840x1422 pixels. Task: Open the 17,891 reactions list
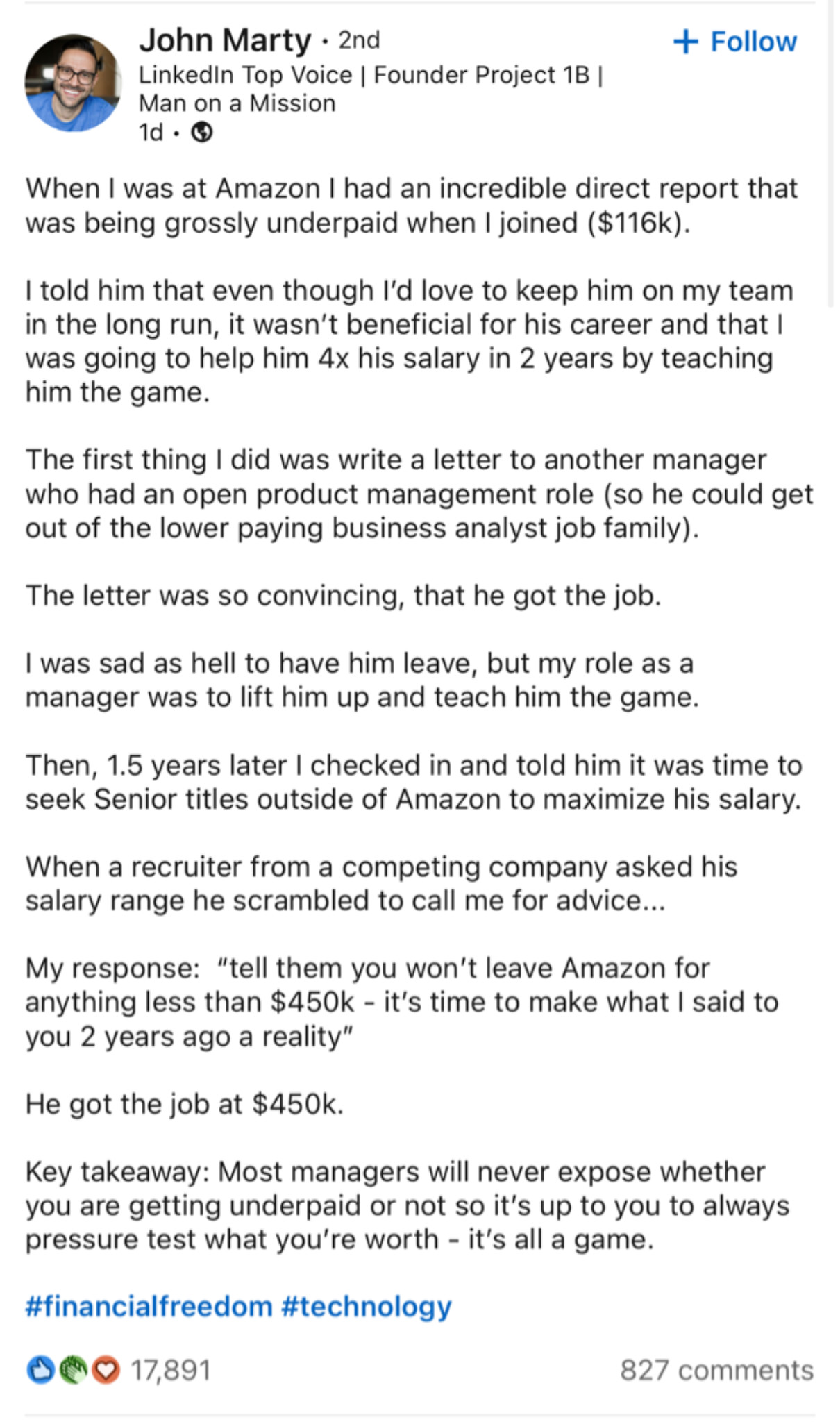(171, 1371)
